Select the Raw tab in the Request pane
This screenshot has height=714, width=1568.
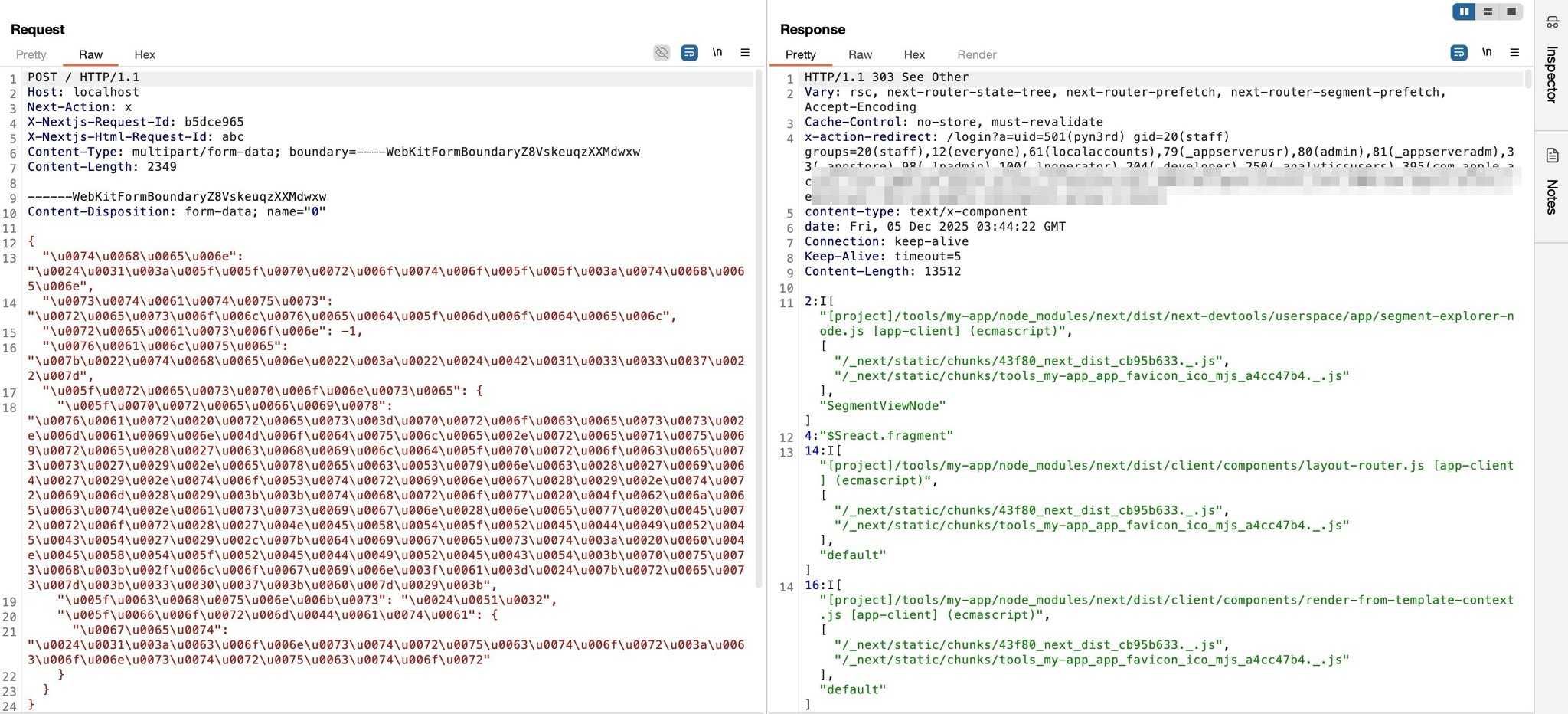pos(90,54)
